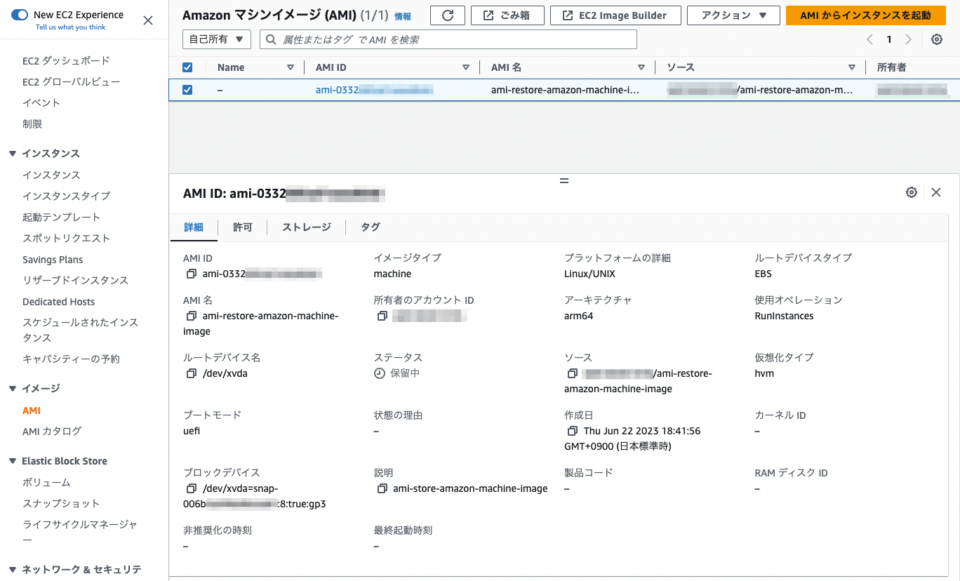
Task: Refresh the AMI list
Action: tap(447, 15)
